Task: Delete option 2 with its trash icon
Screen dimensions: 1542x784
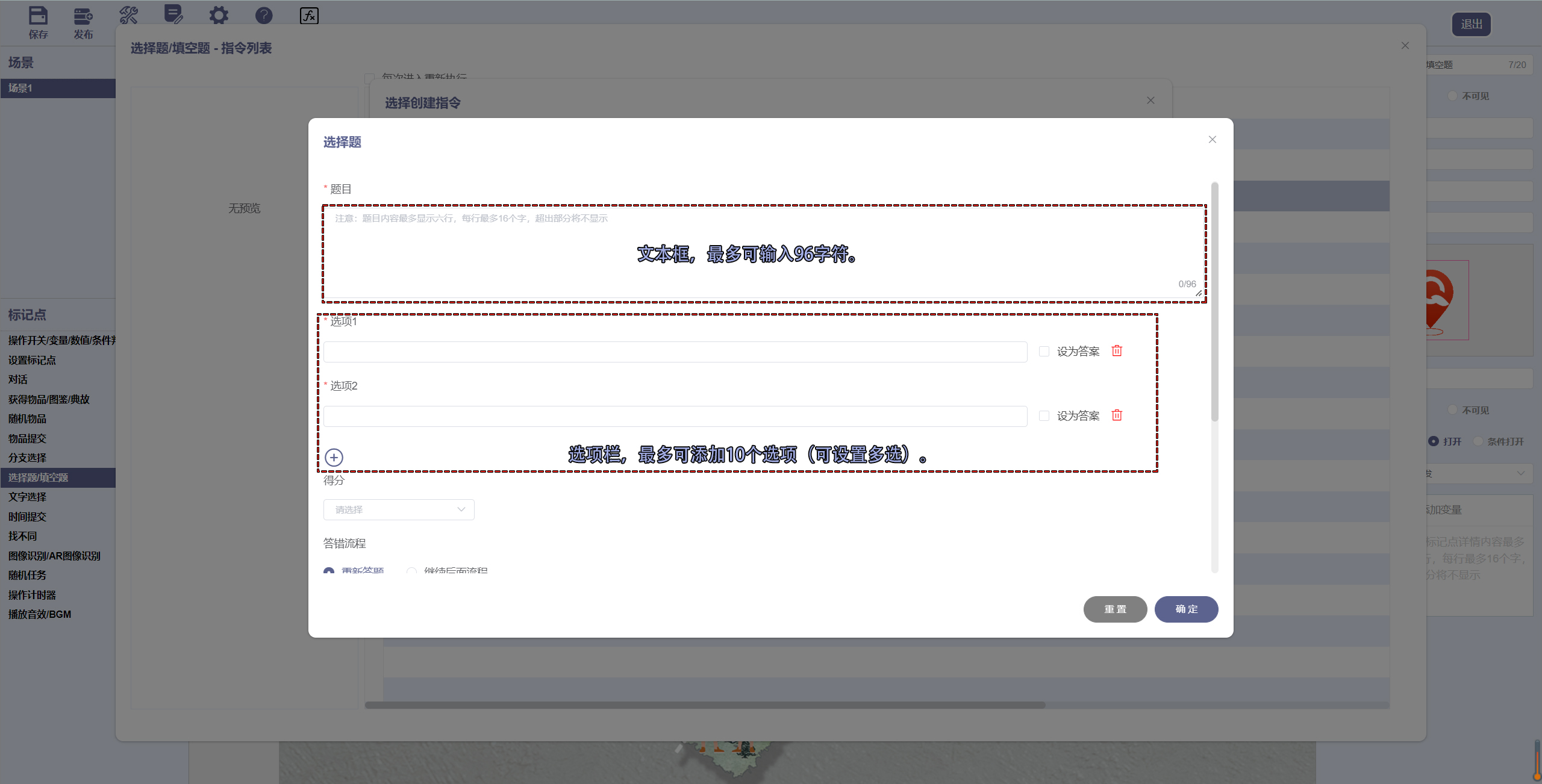Action: (x=1117, y=415)
